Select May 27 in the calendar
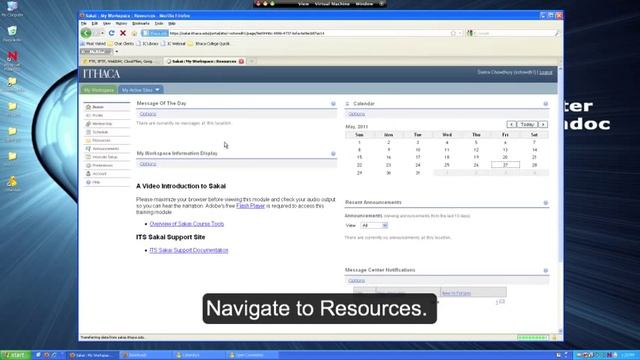This screenshot has width=640, height=360. click(x=505, y=165)
